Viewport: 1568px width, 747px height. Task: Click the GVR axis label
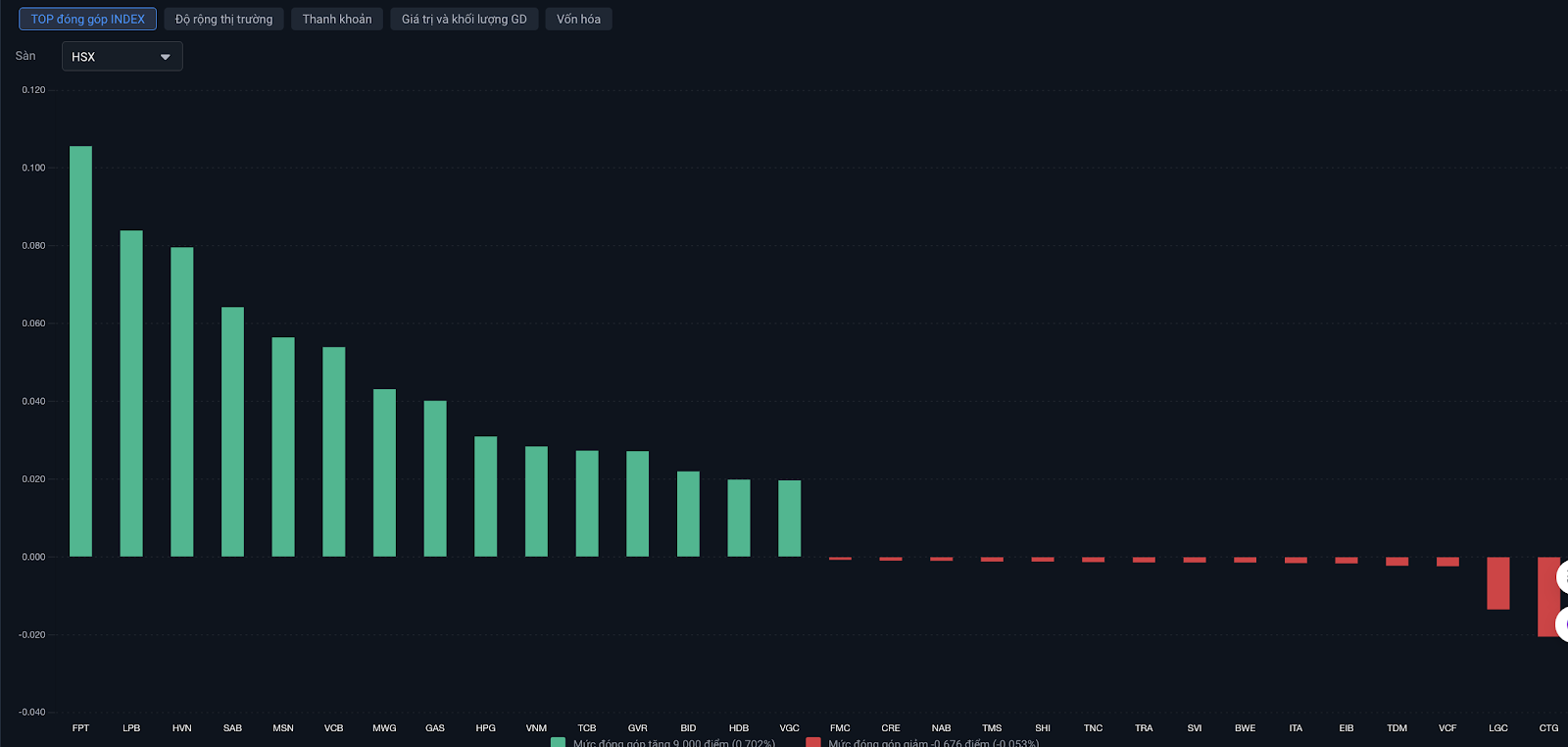(638, 728)
